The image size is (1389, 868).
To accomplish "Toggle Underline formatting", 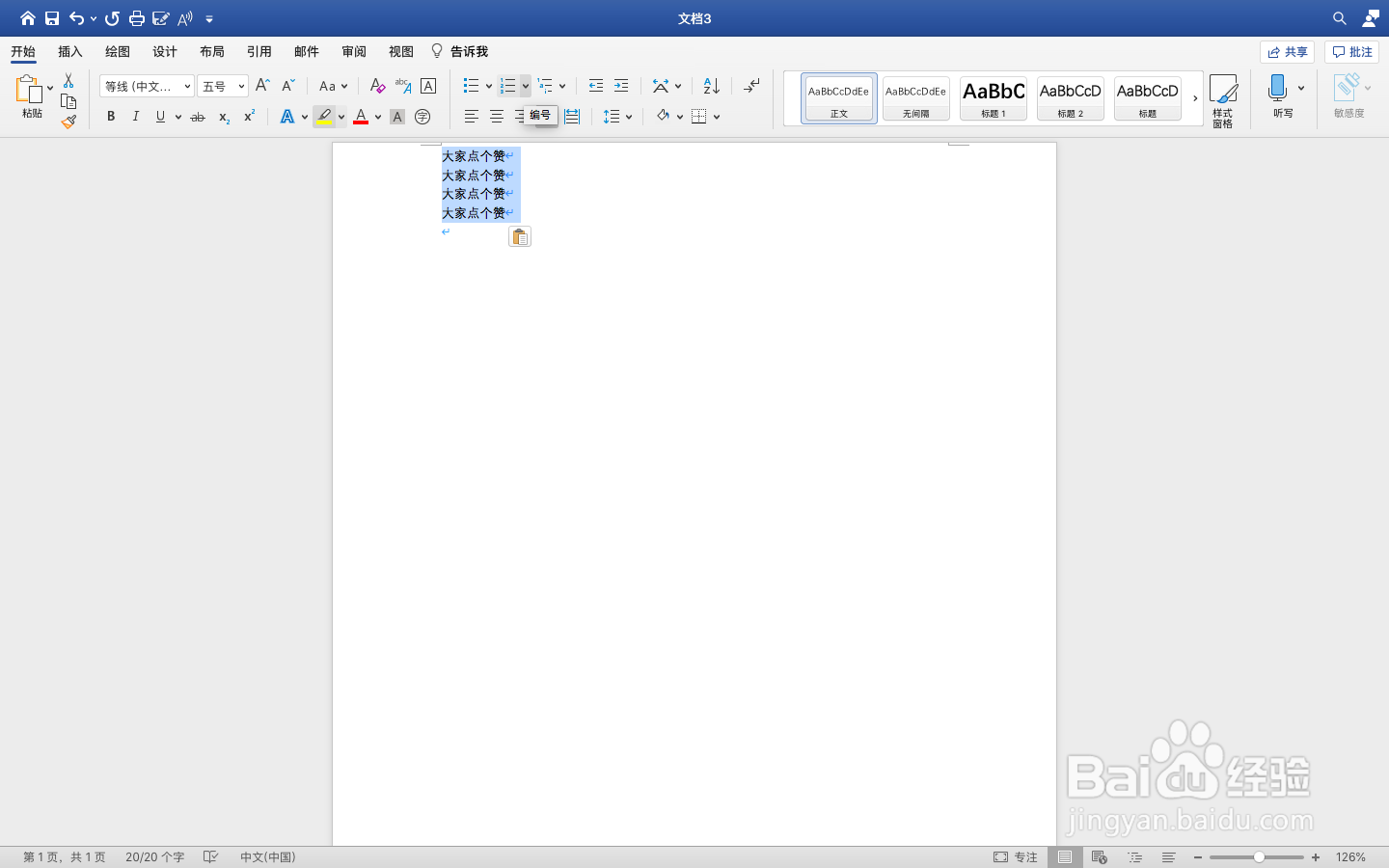I will (x=160, y=117).
